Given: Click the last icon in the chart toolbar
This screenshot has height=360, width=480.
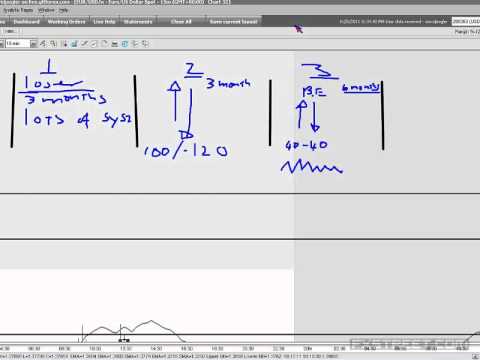Looking at the screenshot, I should coord(145,44).
